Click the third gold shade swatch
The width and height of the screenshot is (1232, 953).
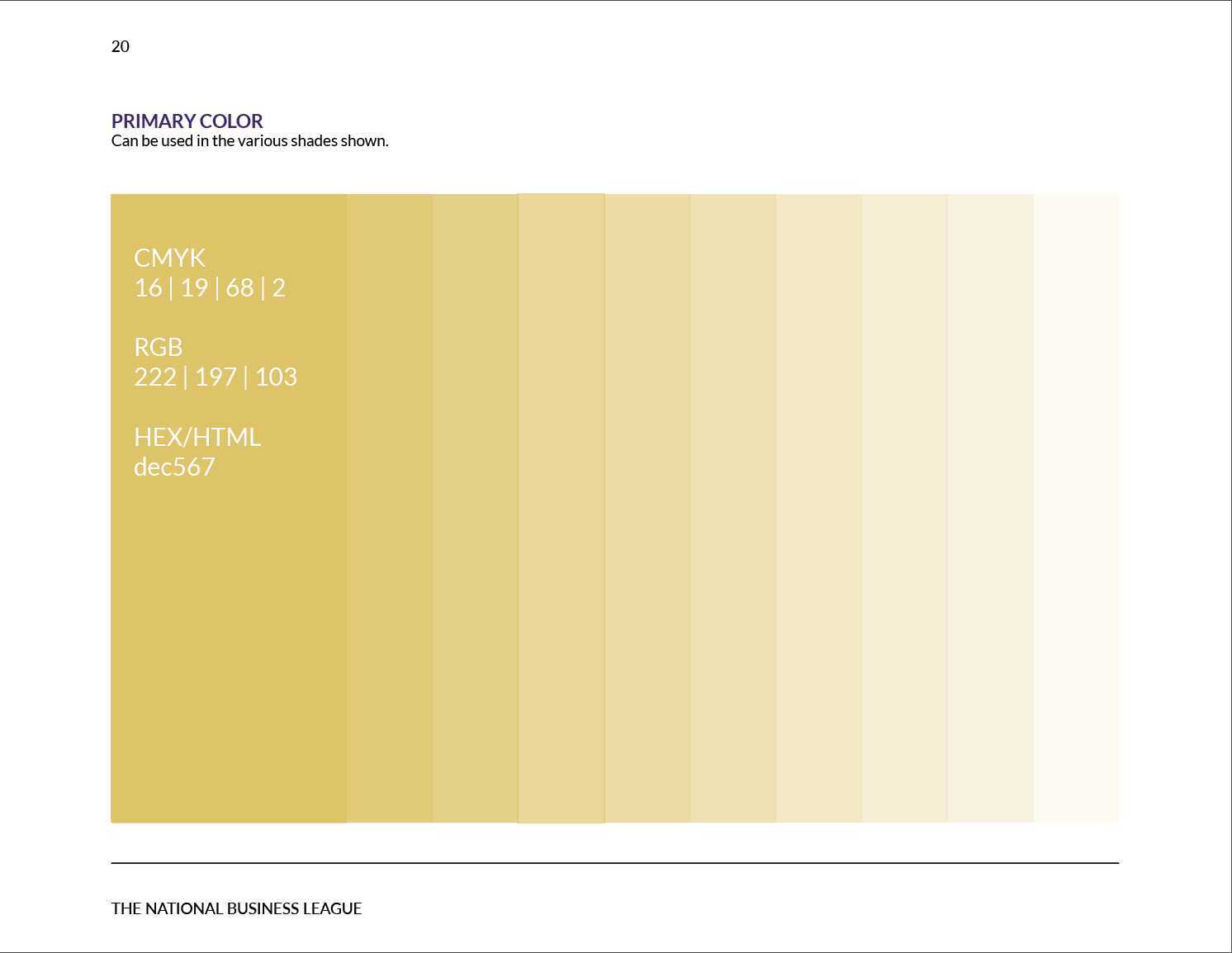tap(476, 508)
